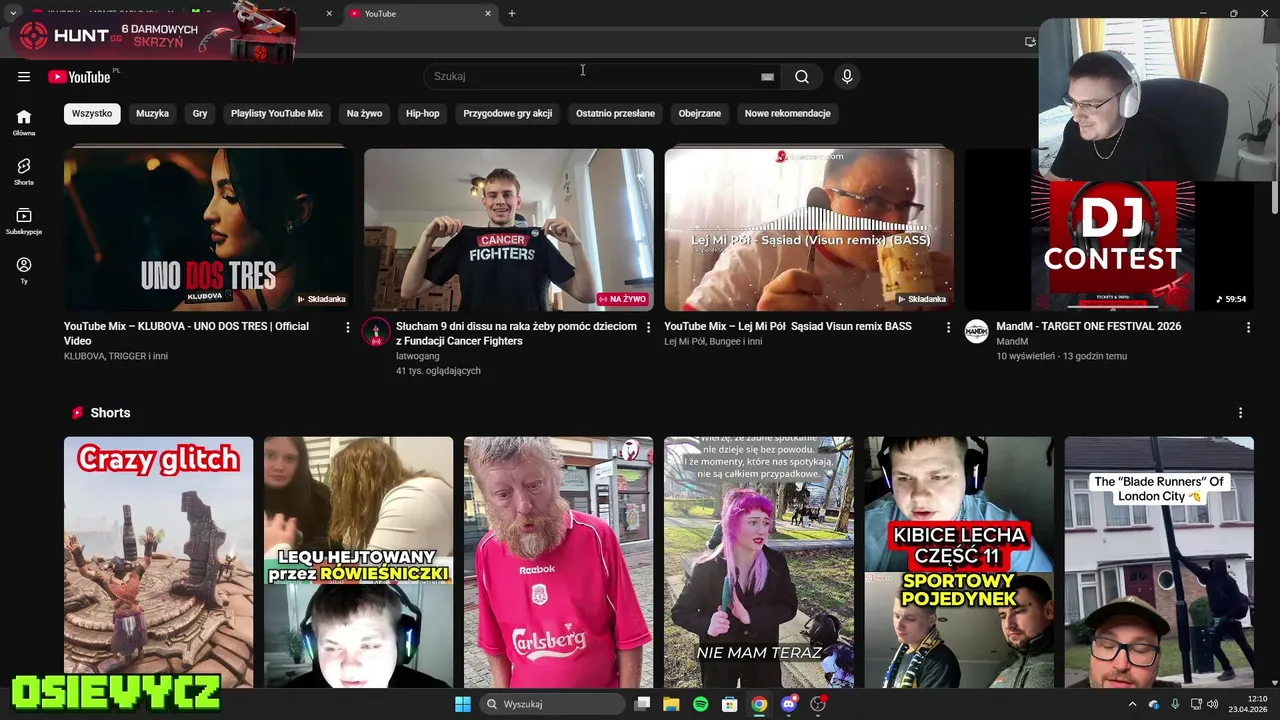
Task: Select the Ostatnio przesłane chip
Action: coord(615,113)
